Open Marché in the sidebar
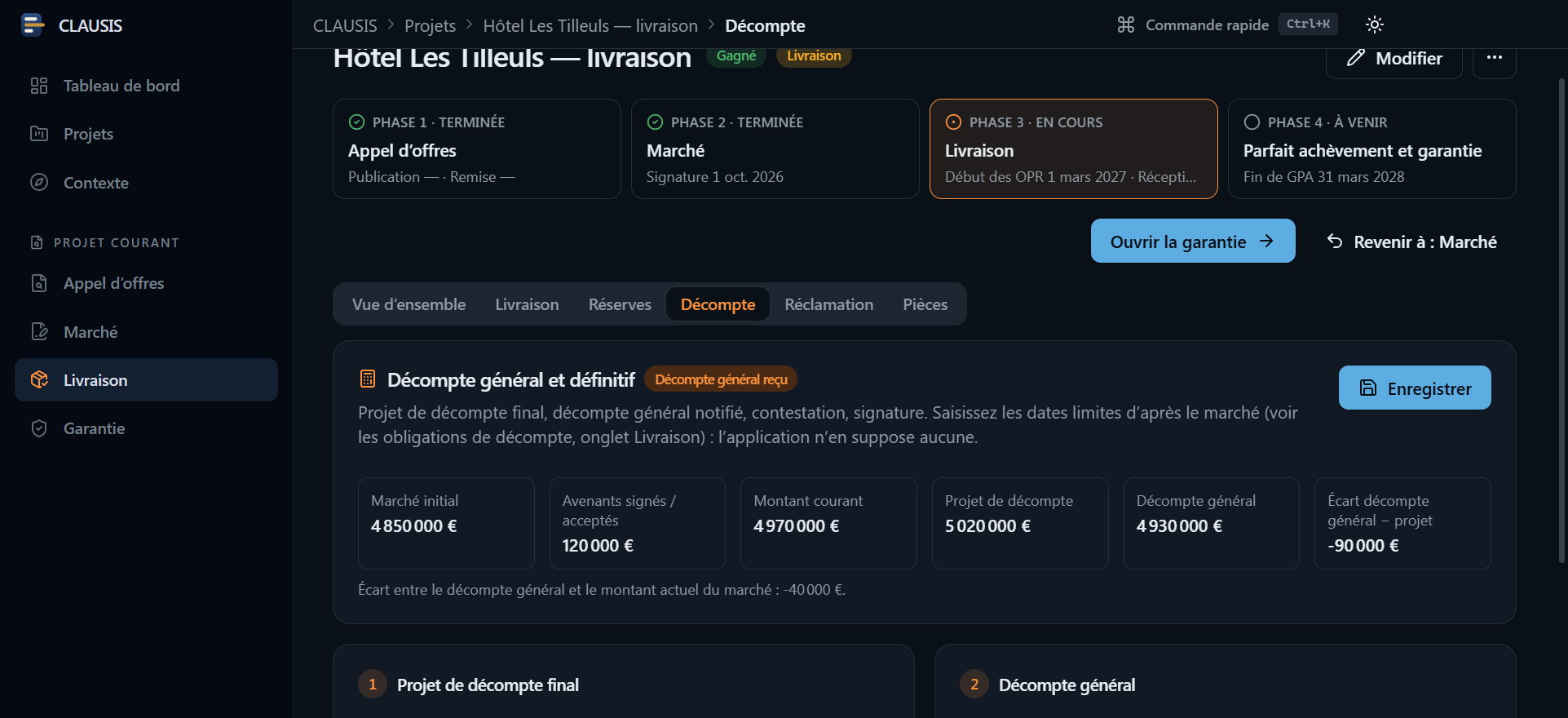Viewport: 1568px width, 718px height. coord(146,332)
